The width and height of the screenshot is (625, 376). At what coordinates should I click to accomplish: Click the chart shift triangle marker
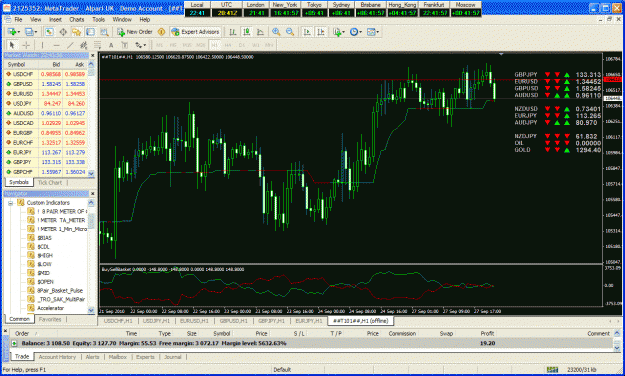tap(501, 54)
